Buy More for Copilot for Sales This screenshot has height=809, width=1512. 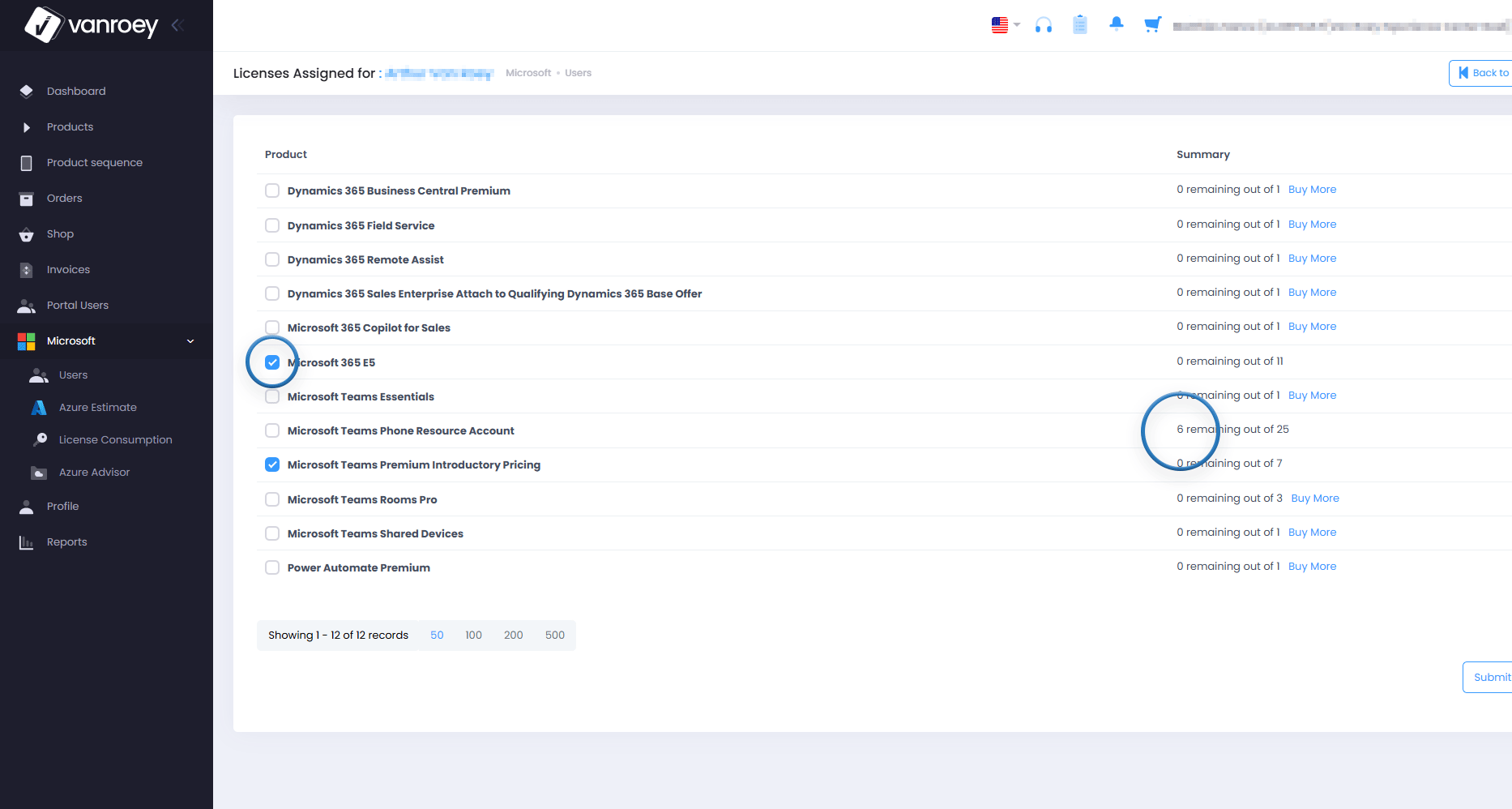pos(1312,327)
